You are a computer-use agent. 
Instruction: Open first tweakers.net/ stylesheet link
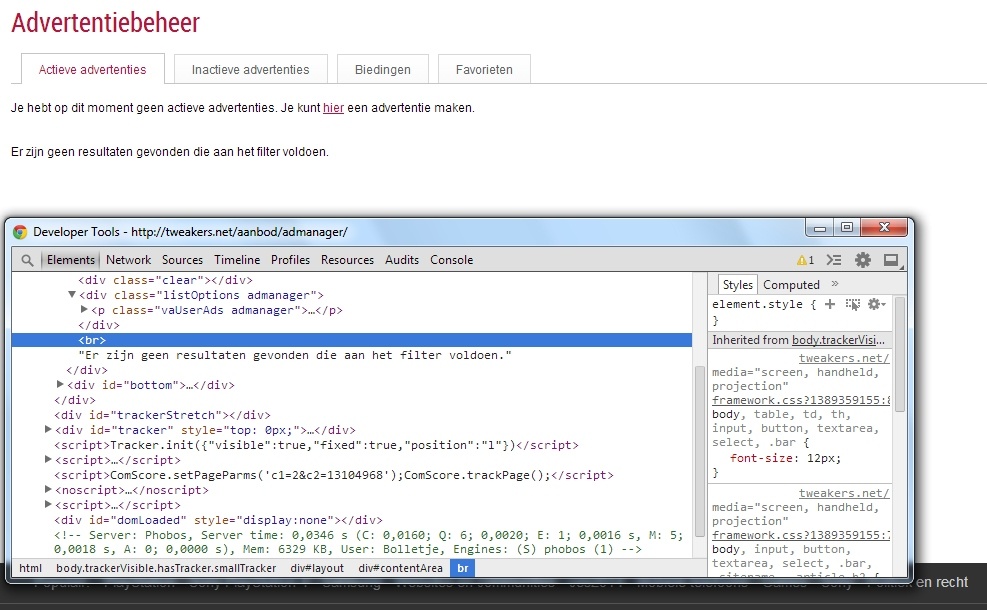click(x=844, y=358)
